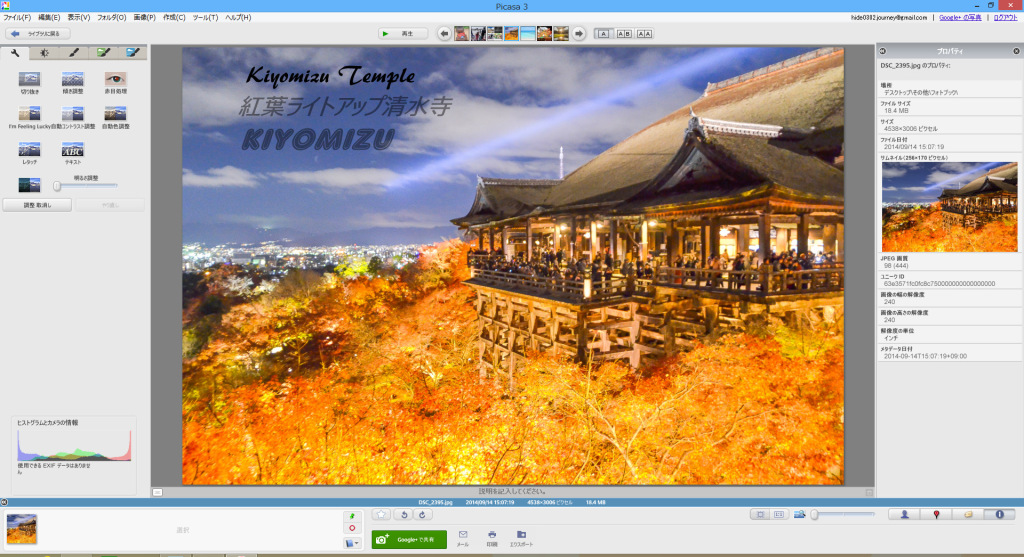This screenshot has width=1024, height=557.
Task: Start slideshow with 再生 button
Action: click(403, 33)
